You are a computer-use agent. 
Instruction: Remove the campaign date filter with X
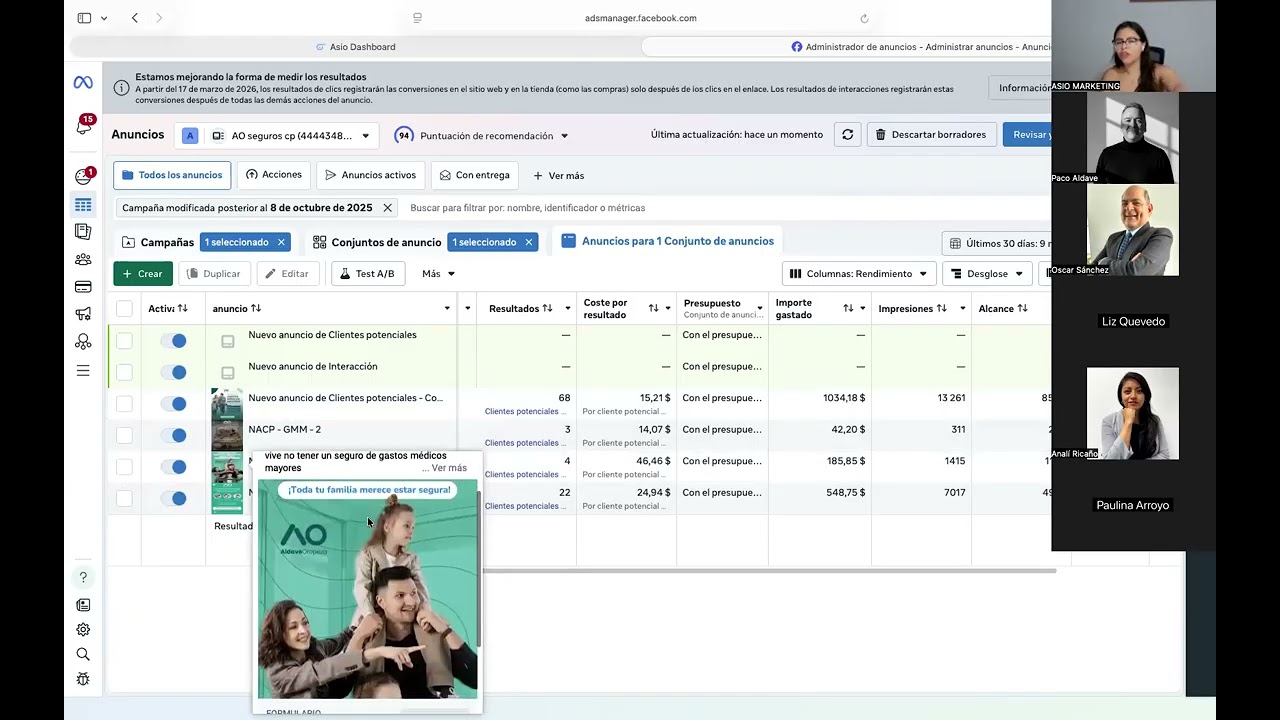tap(387, 208)
